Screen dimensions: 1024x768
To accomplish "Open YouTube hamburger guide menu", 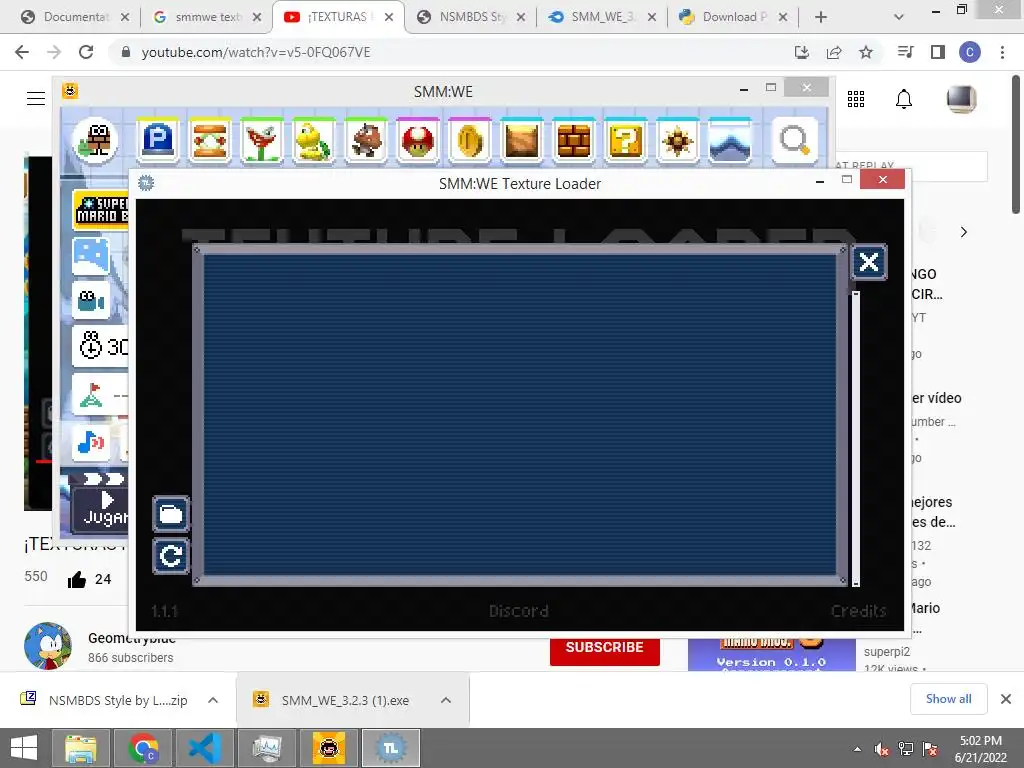I will click(x=36, y=99).
